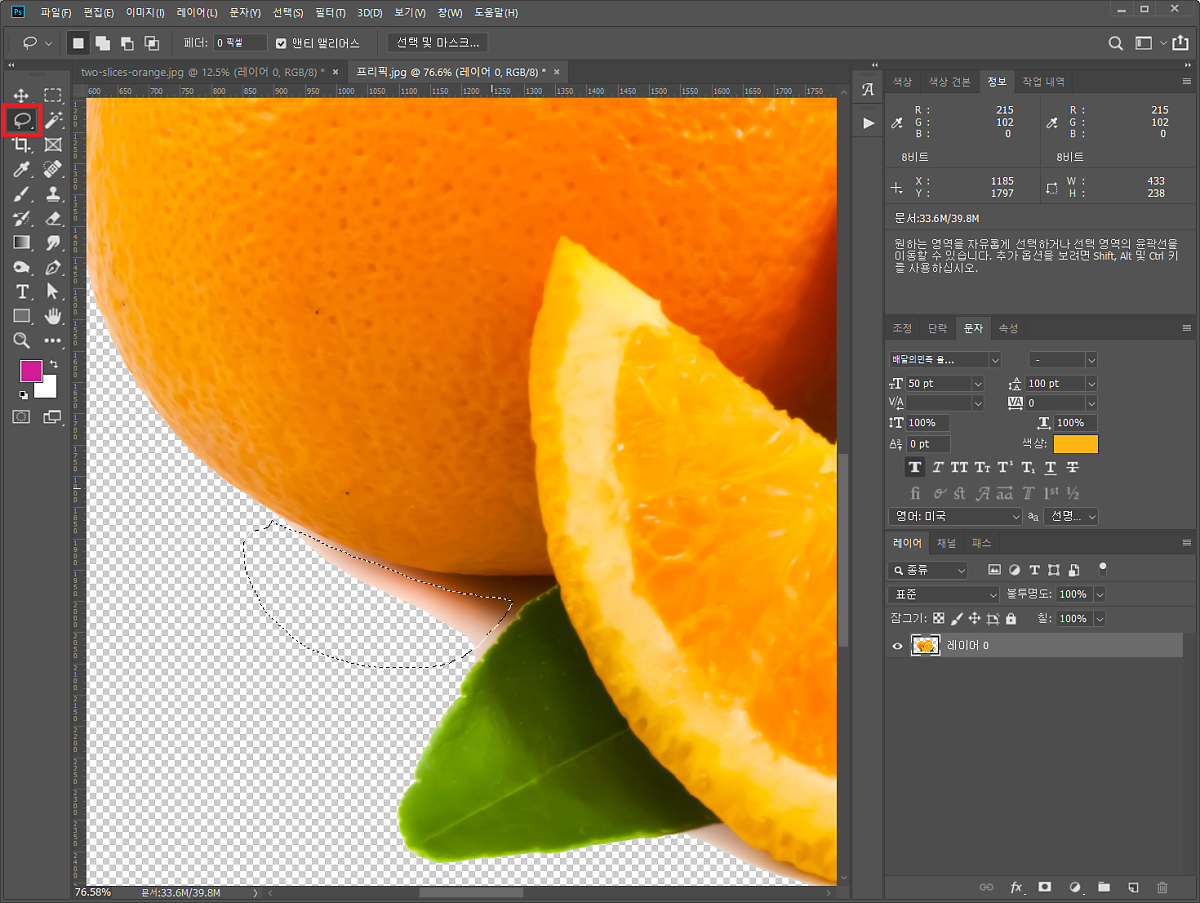Select the Magic Wand tool

point(53,121)
